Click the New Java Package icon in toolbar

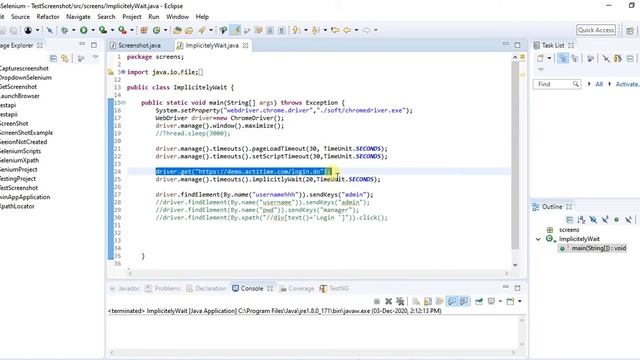[x=144, y=30]
